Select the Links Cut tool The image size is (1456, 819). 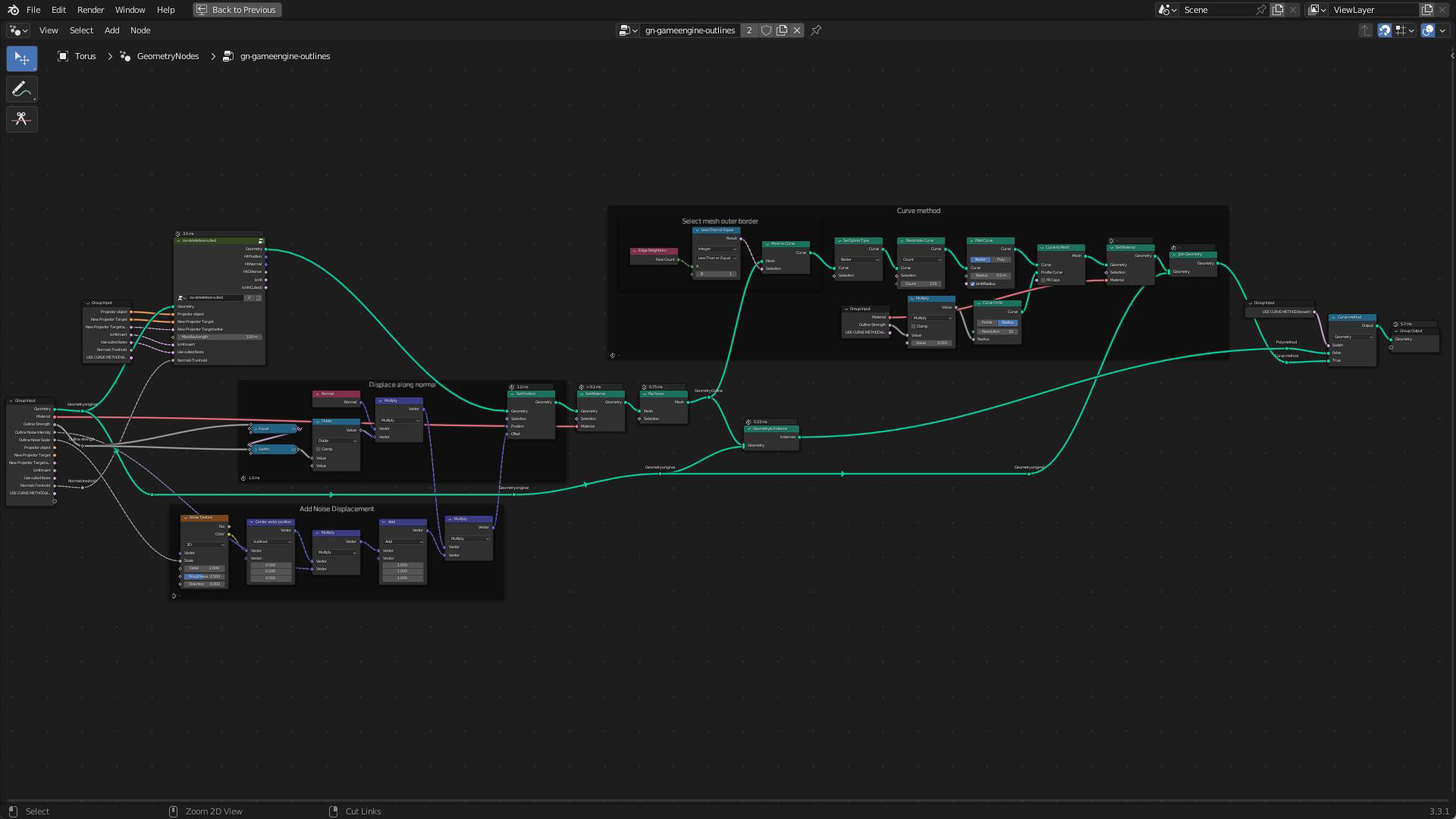(22, 119)
